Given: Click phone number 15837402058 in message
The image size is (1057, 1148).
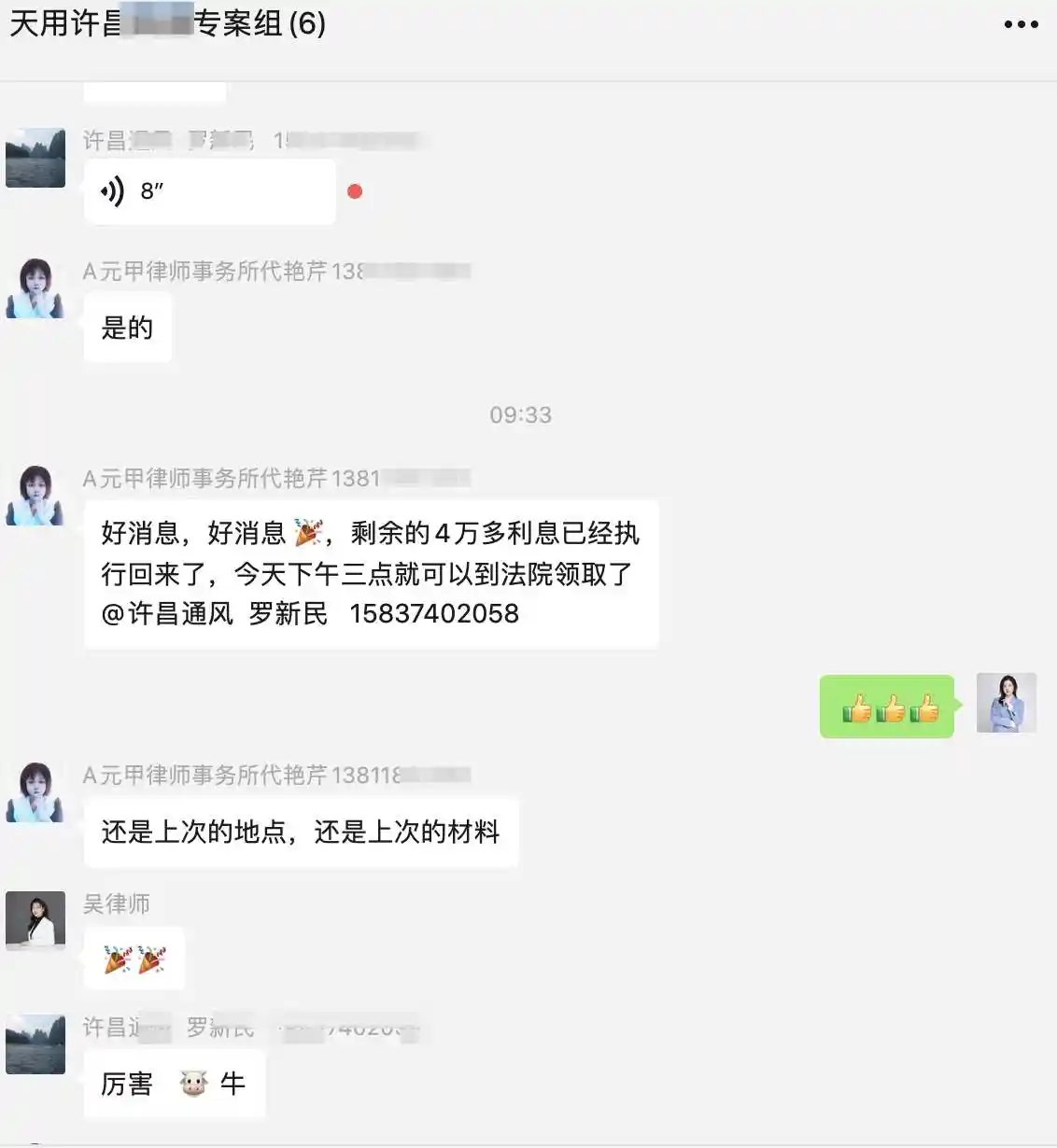Looking at the screenshot, I should click(x=434, y=614).
